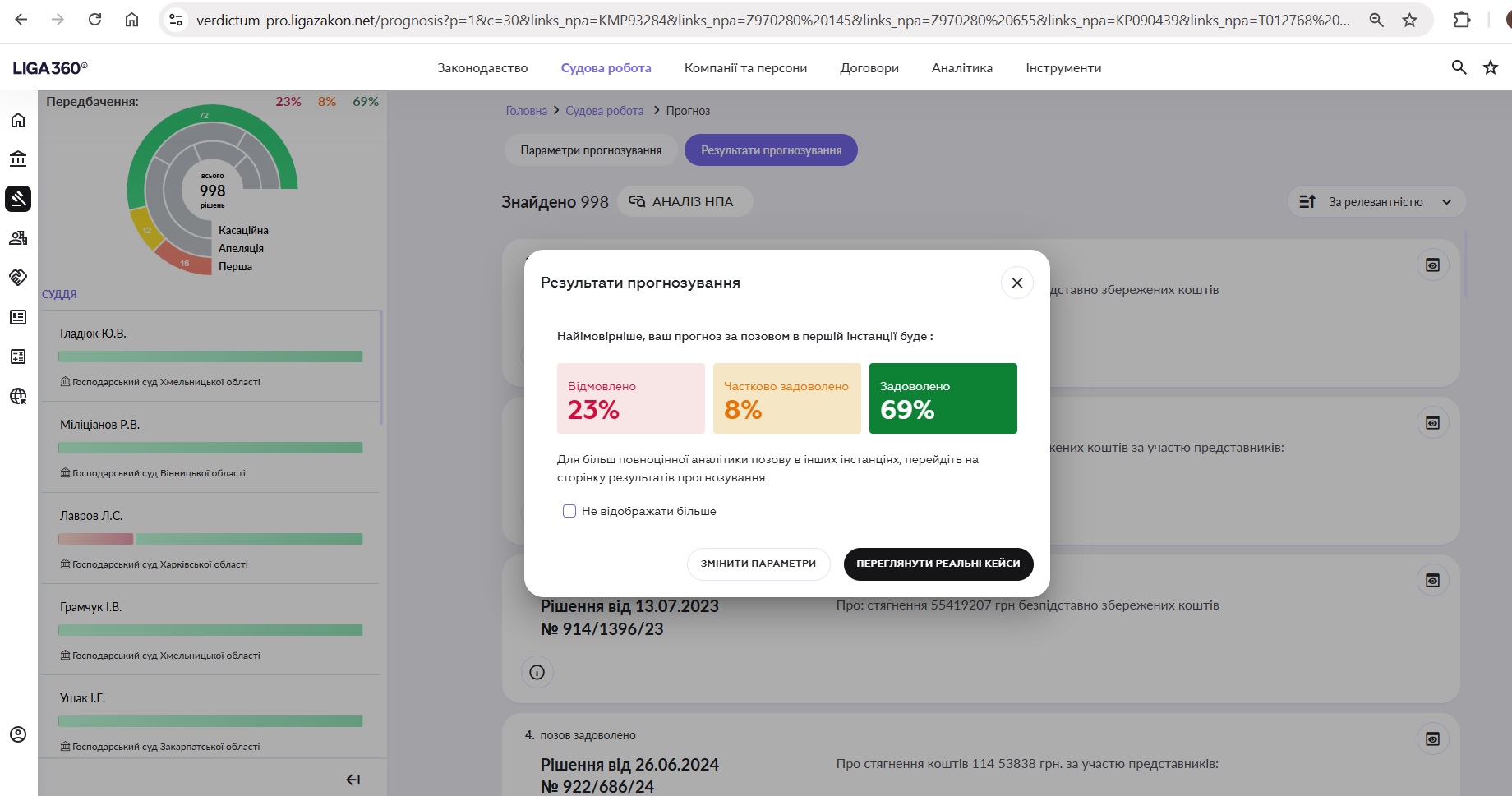Click 'ПЕРЕГЛЯНУТИ РЕАЛЬНІ КЕЙСИ' button
This screenshot has width=1512, height=796.
pos(938,564)
